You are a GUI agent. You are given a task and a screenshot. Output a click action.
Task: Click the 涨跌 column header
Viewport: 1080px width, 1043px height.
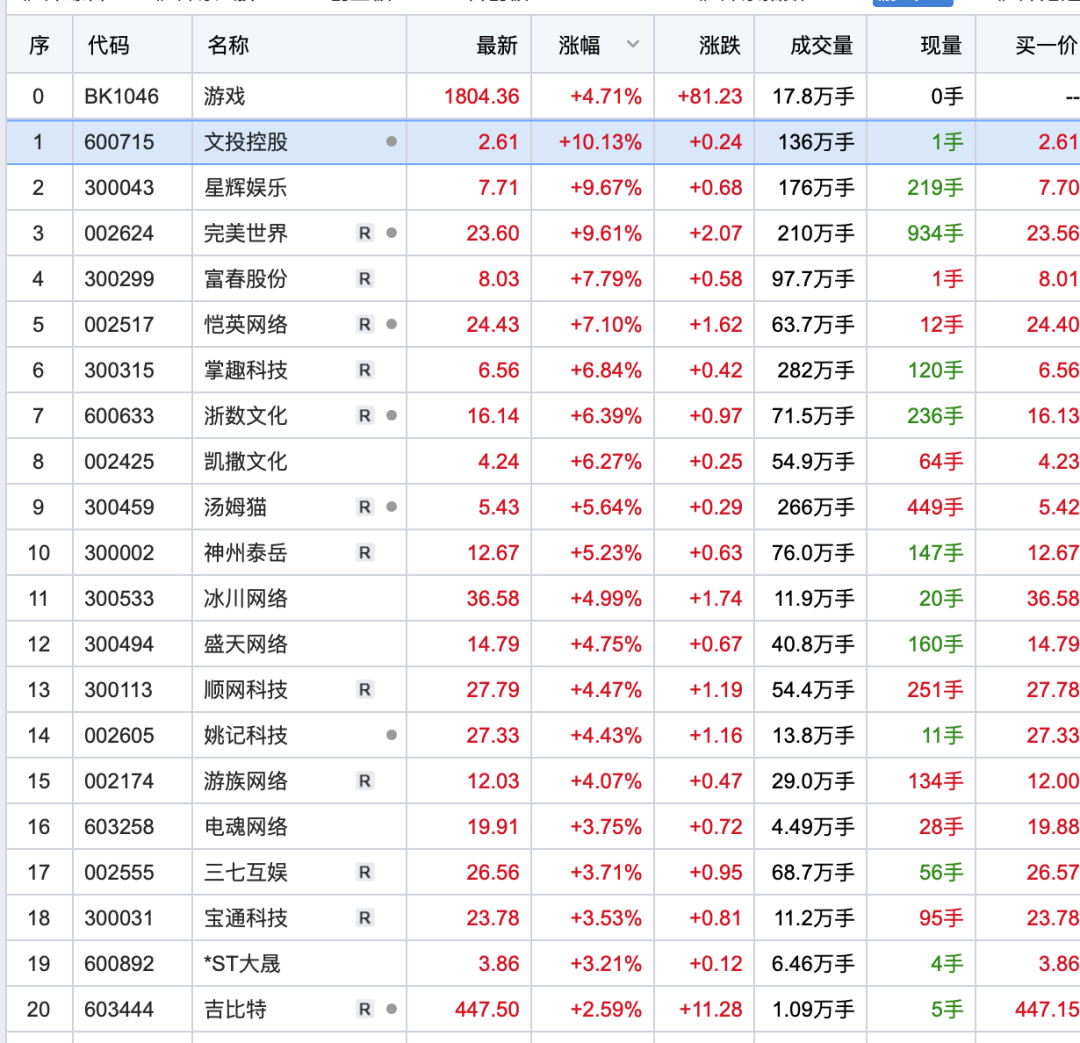pos(720,45)
